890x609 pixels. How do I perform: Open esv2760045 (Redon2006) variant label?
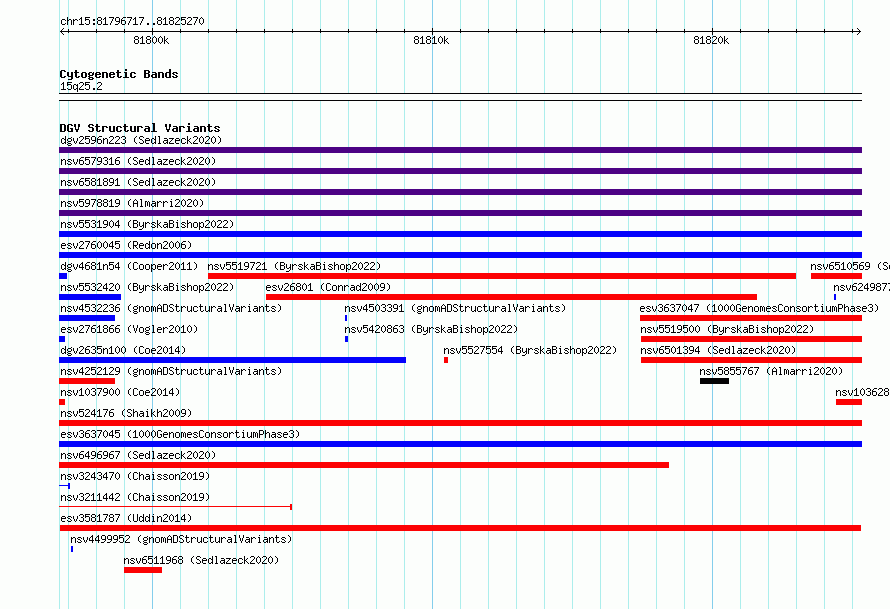(x=126, y=245)
